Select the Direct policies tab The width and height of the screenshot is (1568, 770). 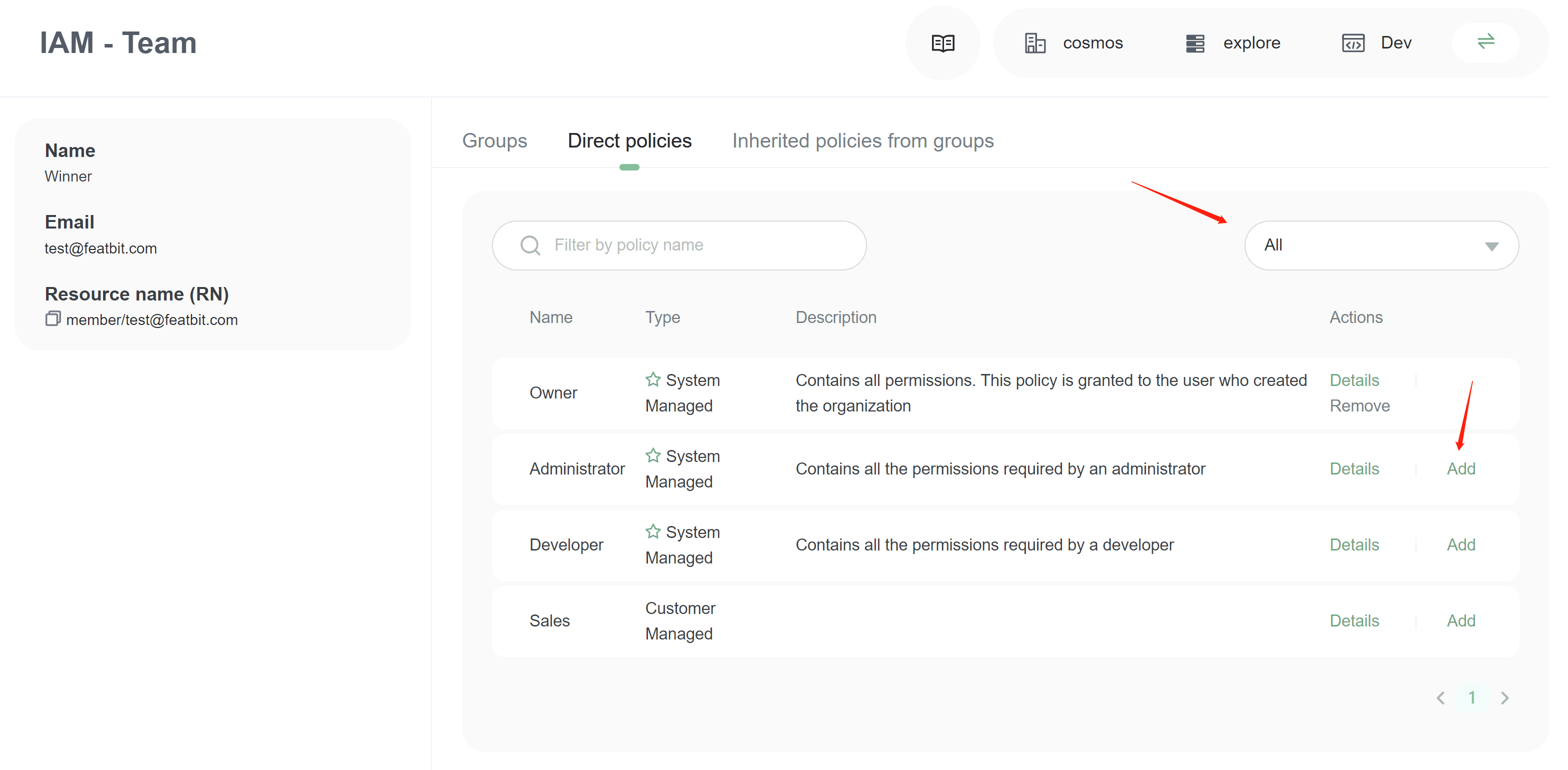coord(629,140)
